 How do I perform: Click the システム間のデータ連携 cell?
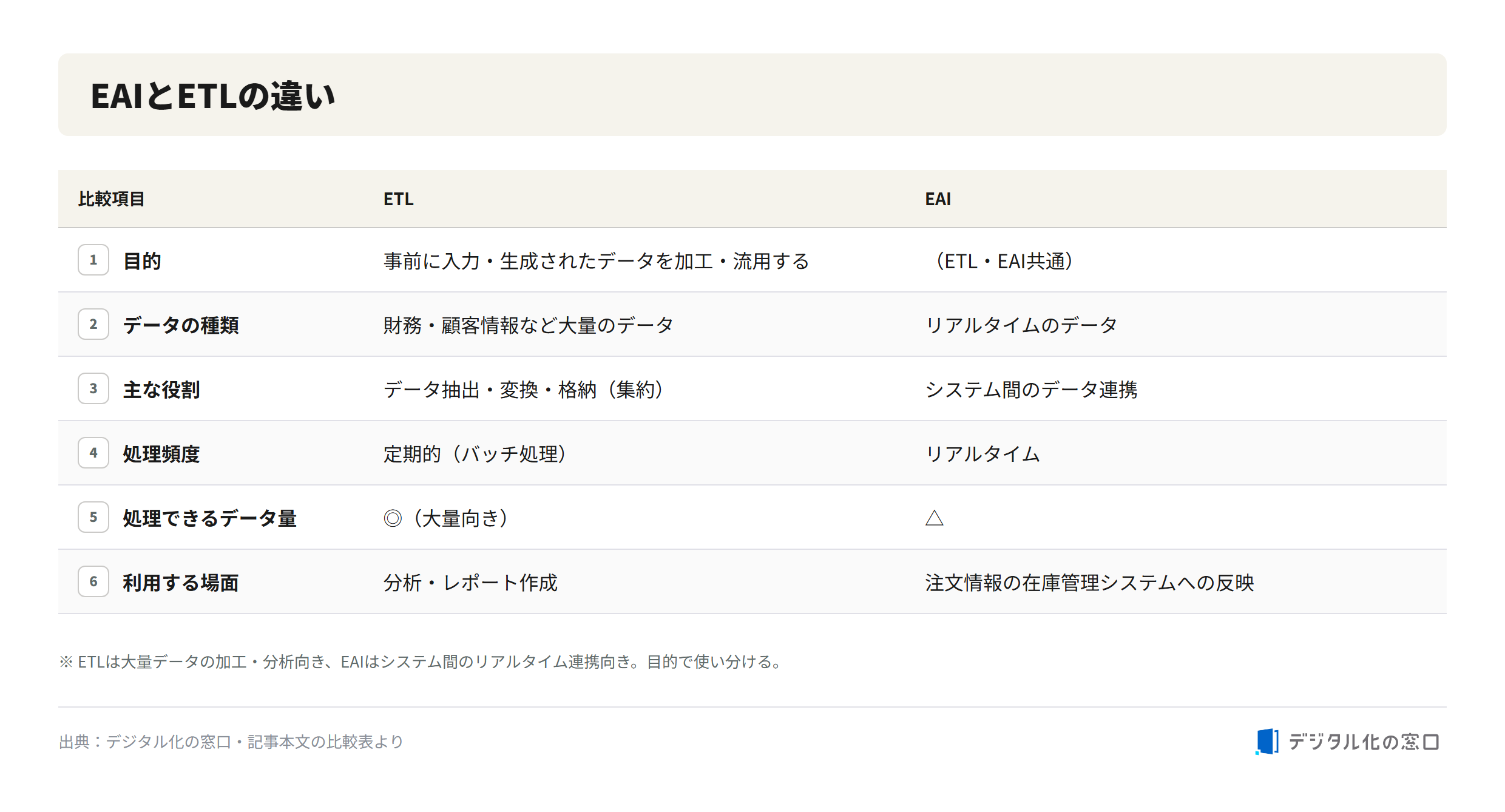click(x=1031, y=389)
